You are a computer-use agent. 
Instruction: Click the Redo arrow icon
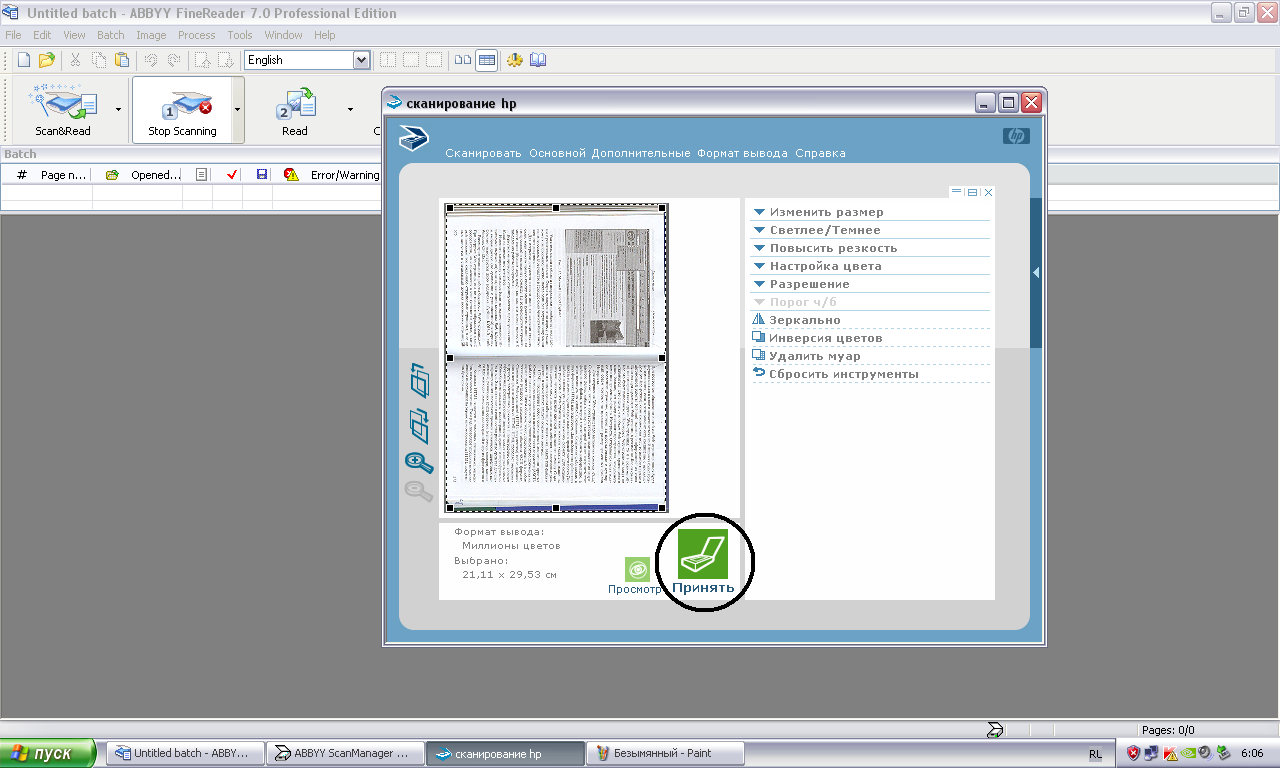click(x=174, y=60)
